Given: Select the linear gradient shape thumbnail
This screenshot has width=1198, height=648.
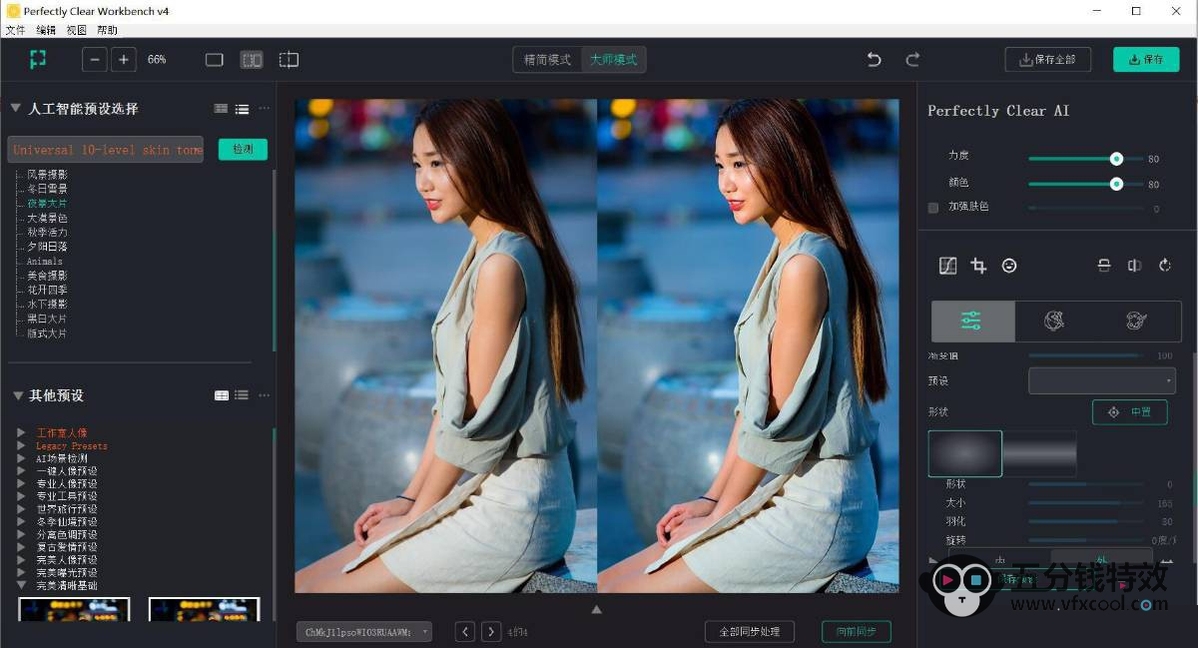Looking at the screenshot, I should (1040, 453).
